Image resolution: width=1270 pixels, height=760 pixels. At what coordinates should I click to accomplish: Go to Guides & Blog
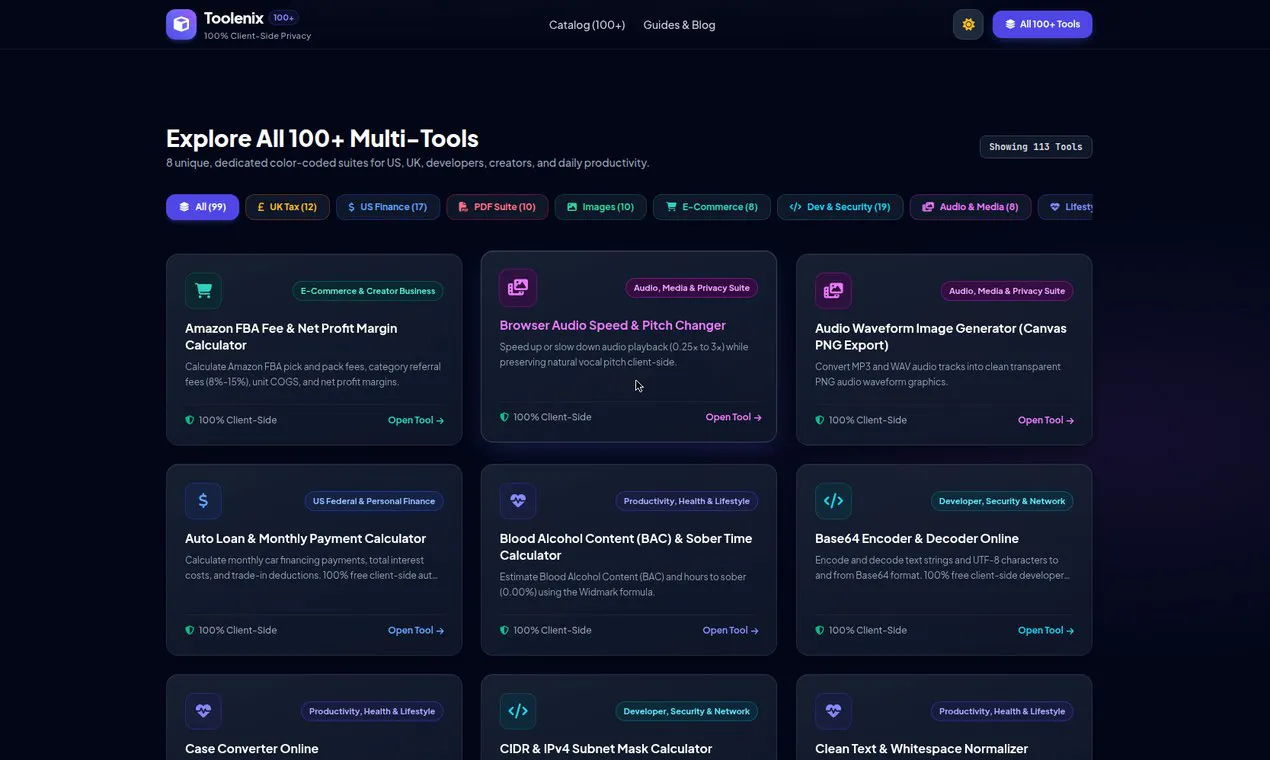click(679, 25)
